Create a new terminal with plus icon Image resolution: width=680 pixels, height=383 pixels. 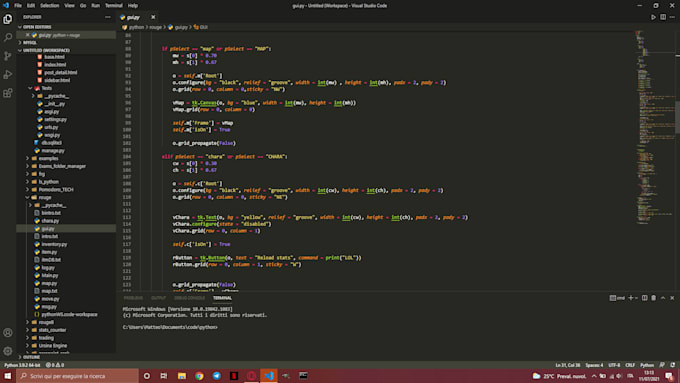(x=631, y=298)
